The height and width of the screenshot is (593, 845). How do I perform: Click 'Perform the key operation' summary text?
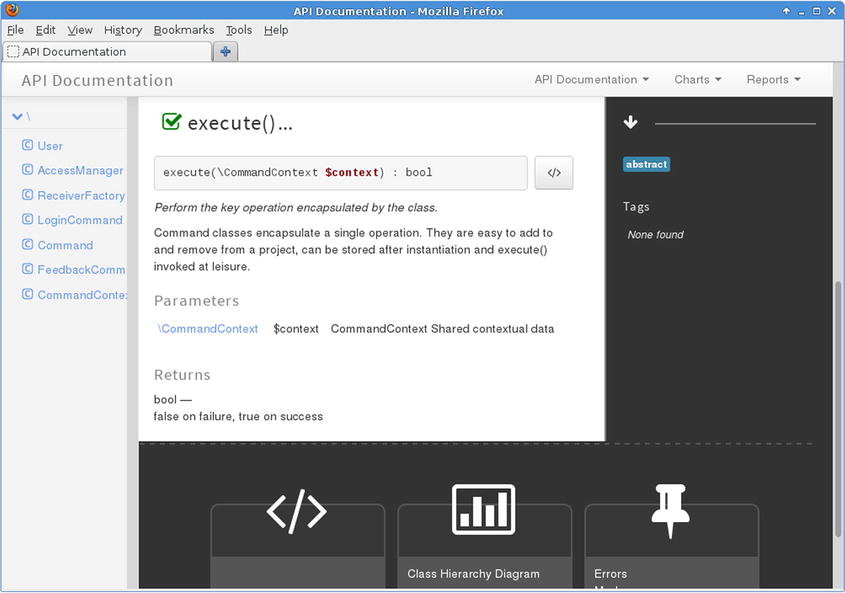tap(296, 208)
